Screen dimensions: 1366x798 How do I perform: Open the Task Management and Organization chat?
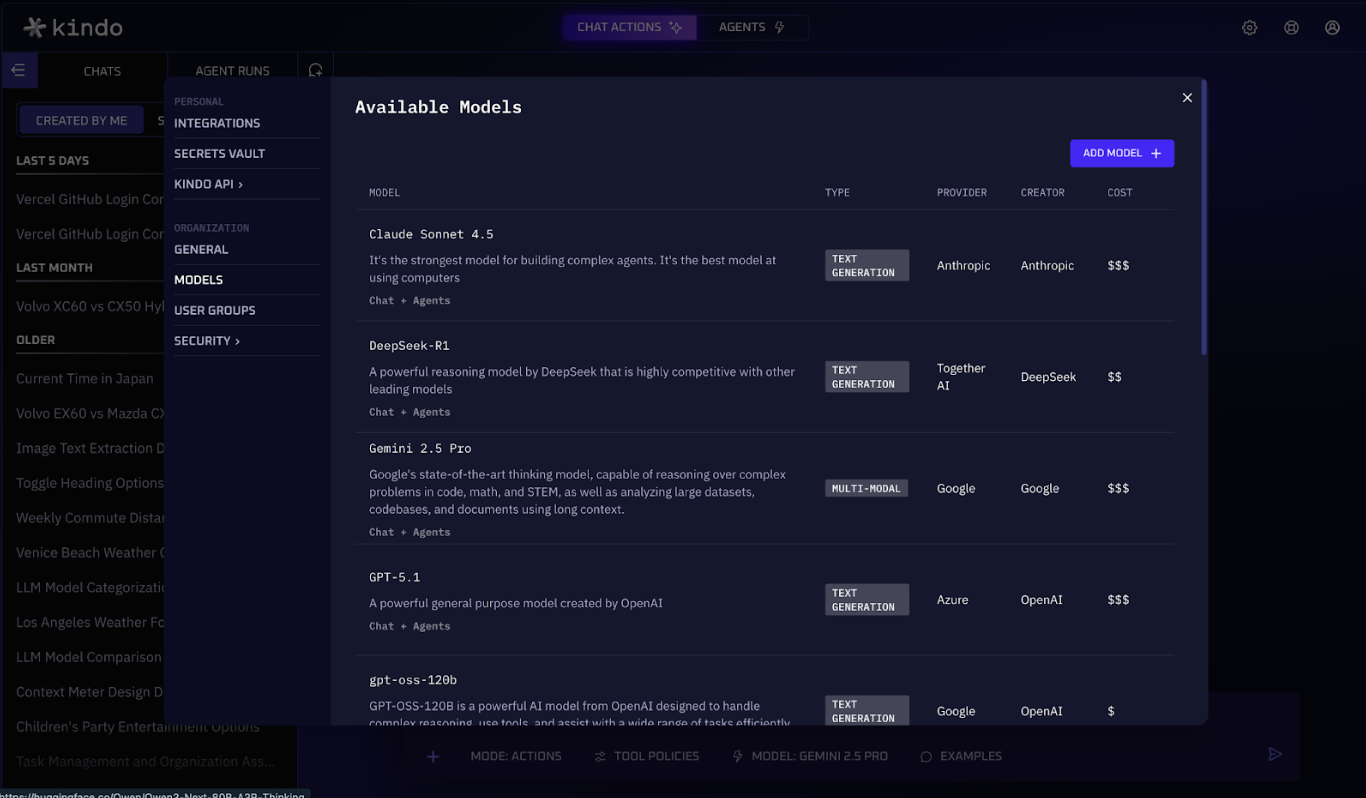coord(145,762)
